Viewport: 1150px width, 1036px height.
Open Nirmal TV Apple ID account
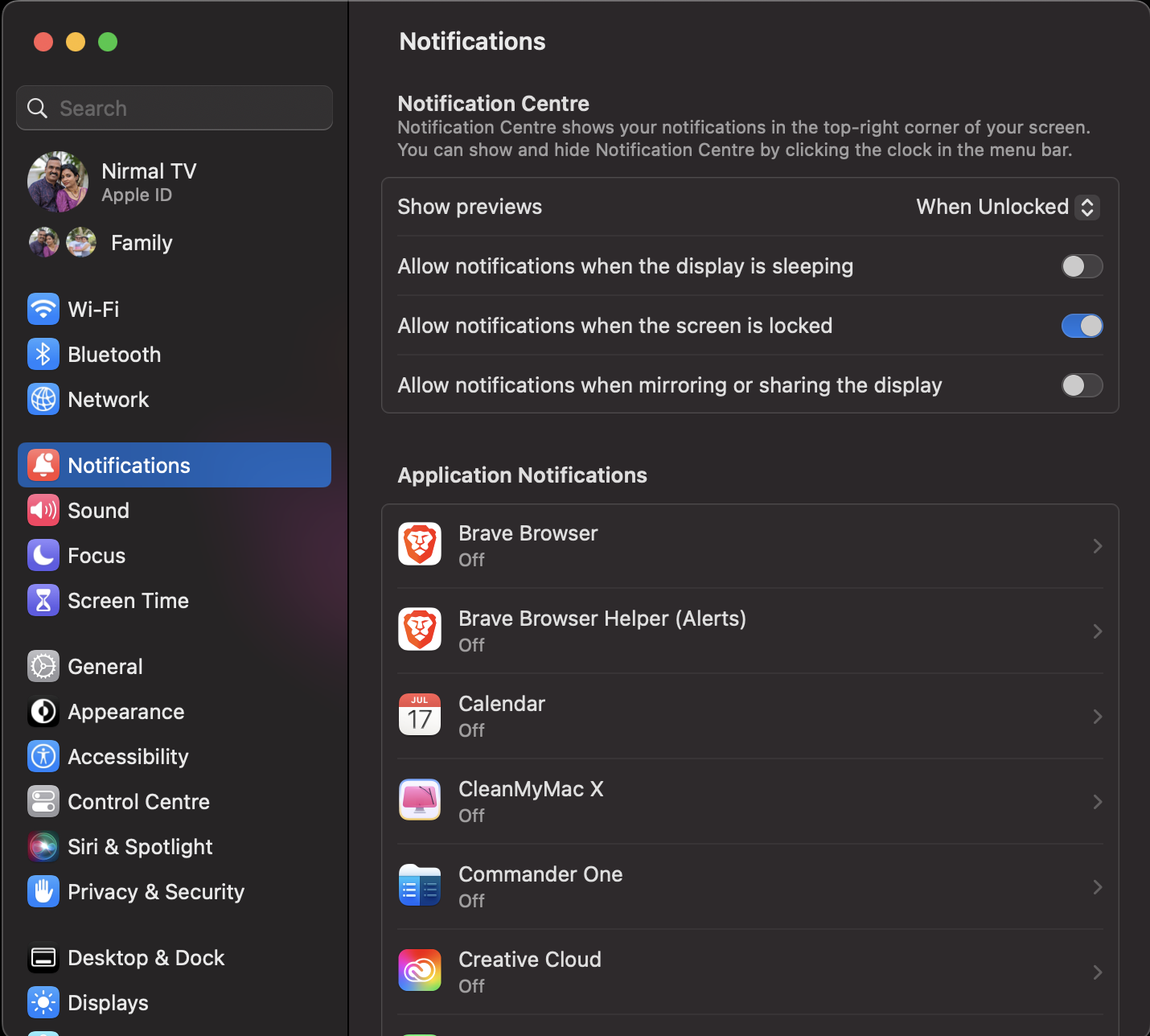175,182
